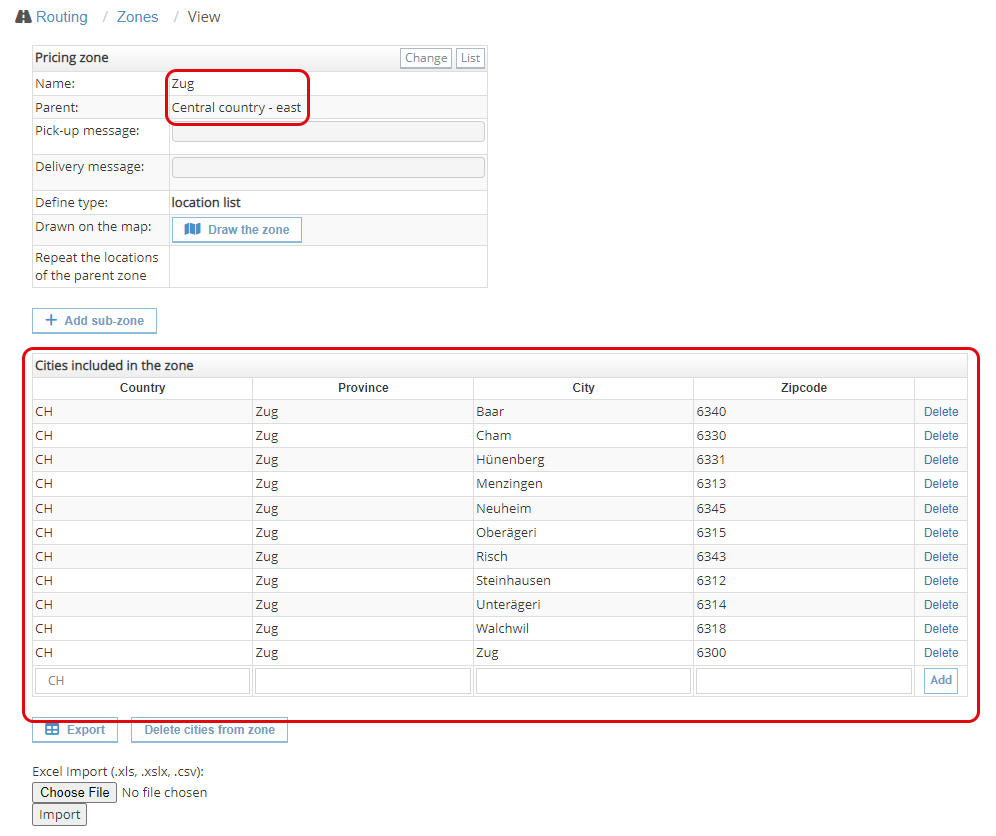Delete the Risch city entry
The height and width of the screenshot is (836, 996).
click(941, 557)
